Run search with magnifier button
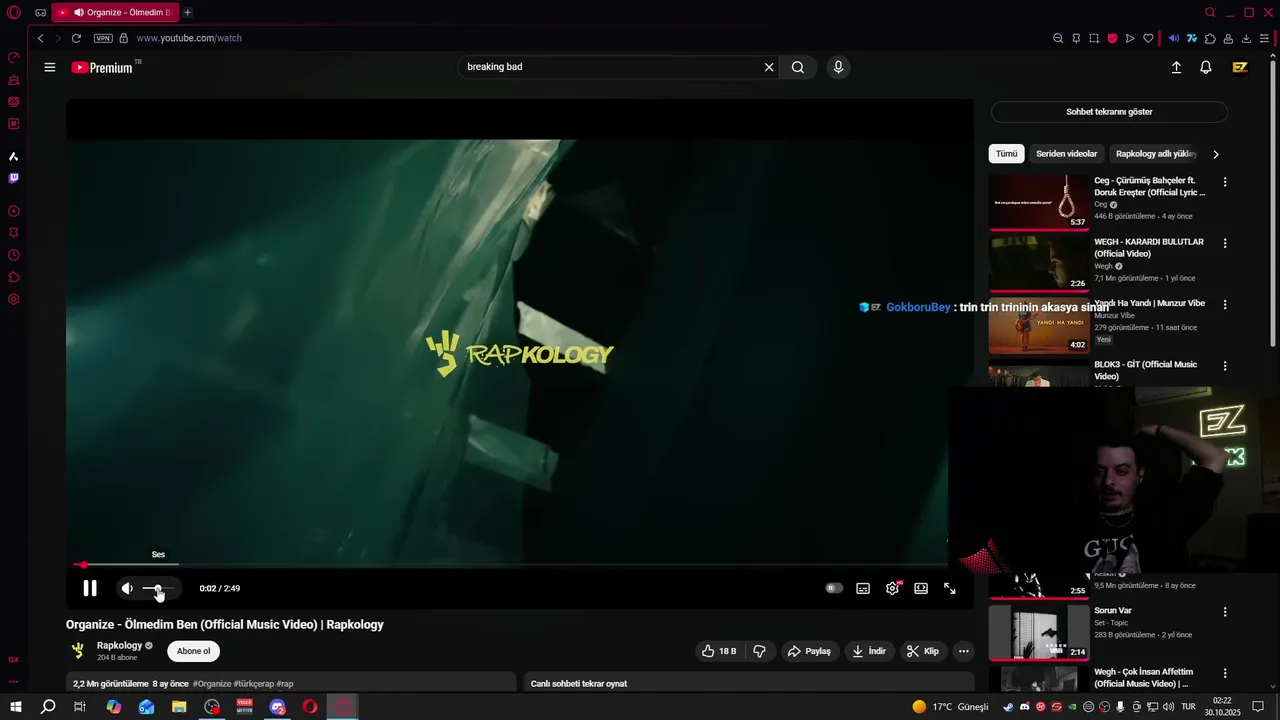 point(798,67)
